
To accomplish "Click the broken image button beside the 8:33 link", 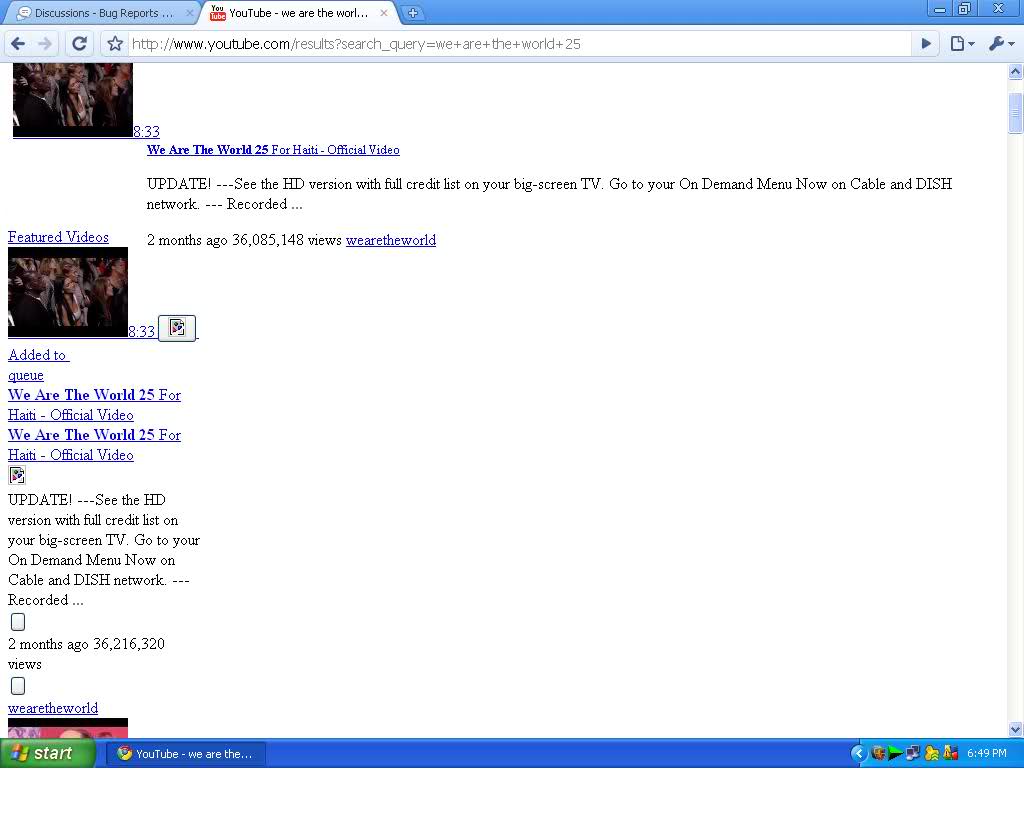I will 177,328.
